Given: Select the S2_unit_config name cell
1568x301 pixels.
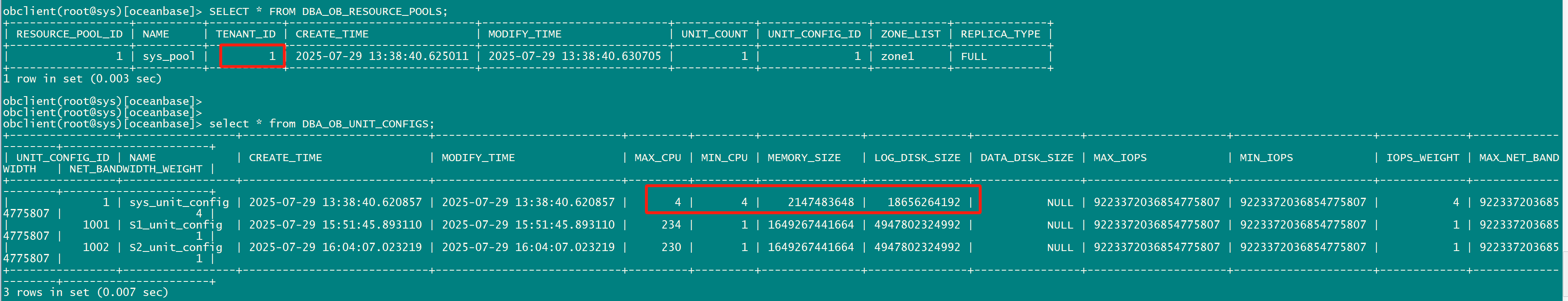Looking at the screenshot, I should pos(176,247).
